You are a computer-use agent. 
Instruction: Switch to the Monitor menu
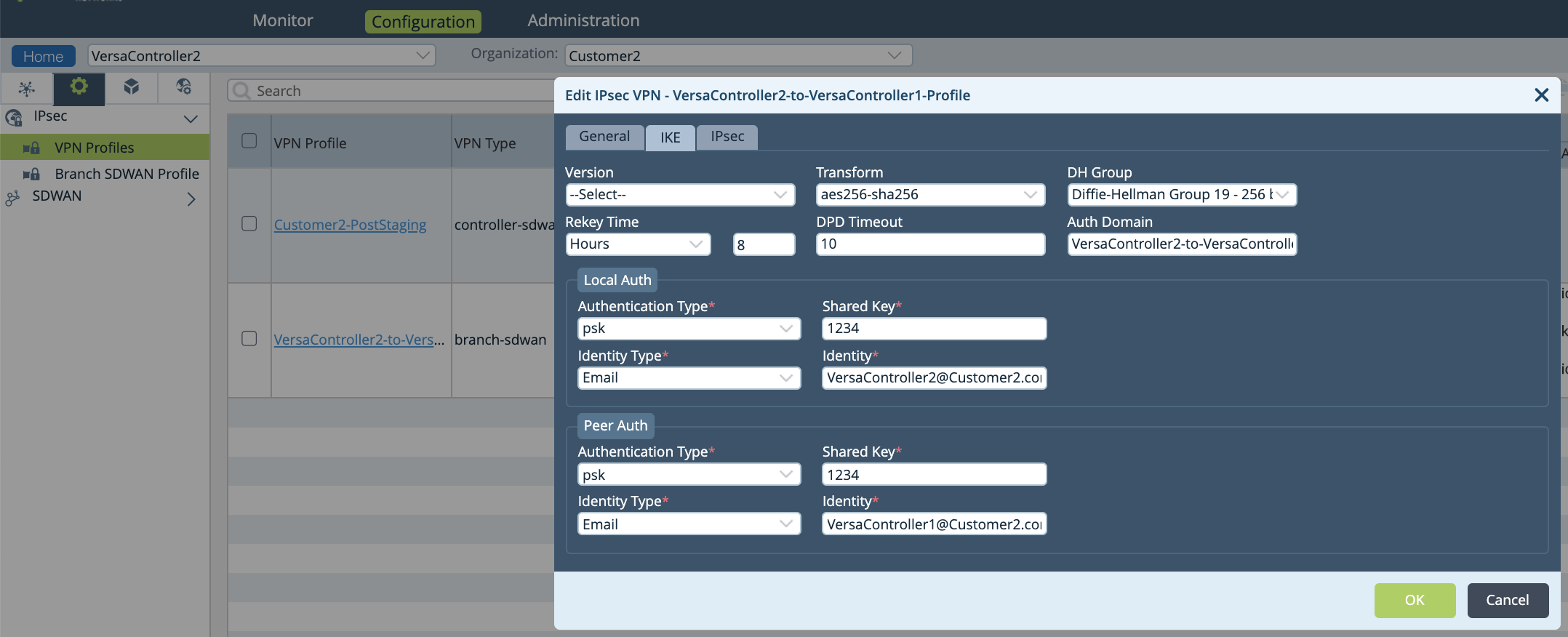(283, 20)
